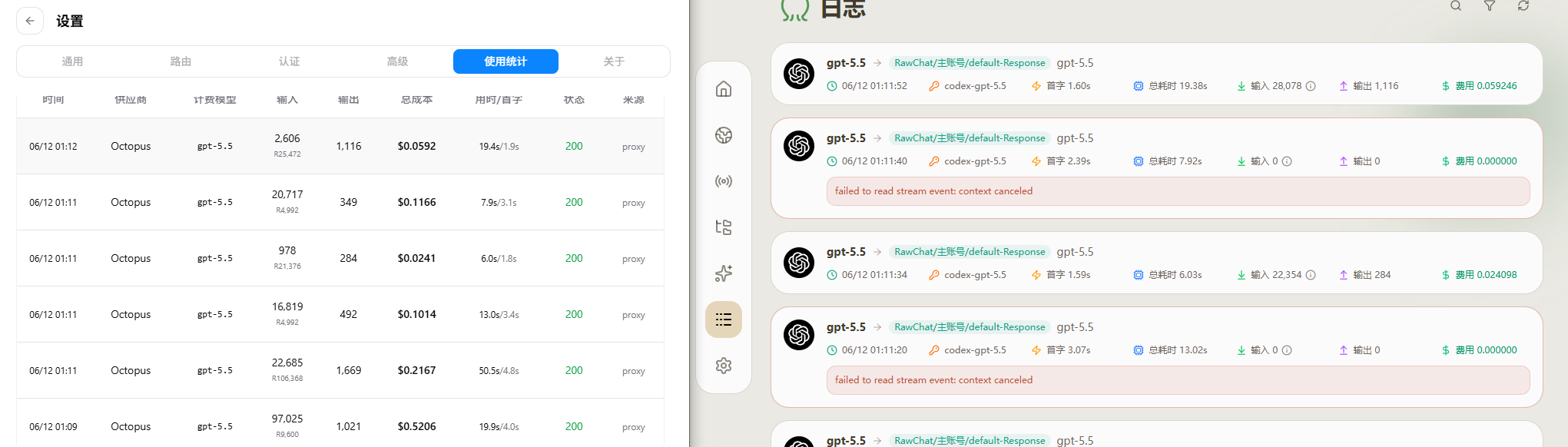Click the $0.2167 cost cell
Viewport: 1568px width, 447px height.
(x=416, y=370)
